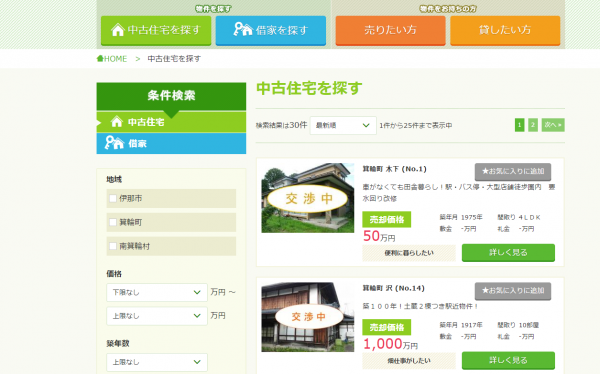600x374 pixels.
Task: Click key-house icon in 借家 sidebar tab
Action: coord(114,143)
